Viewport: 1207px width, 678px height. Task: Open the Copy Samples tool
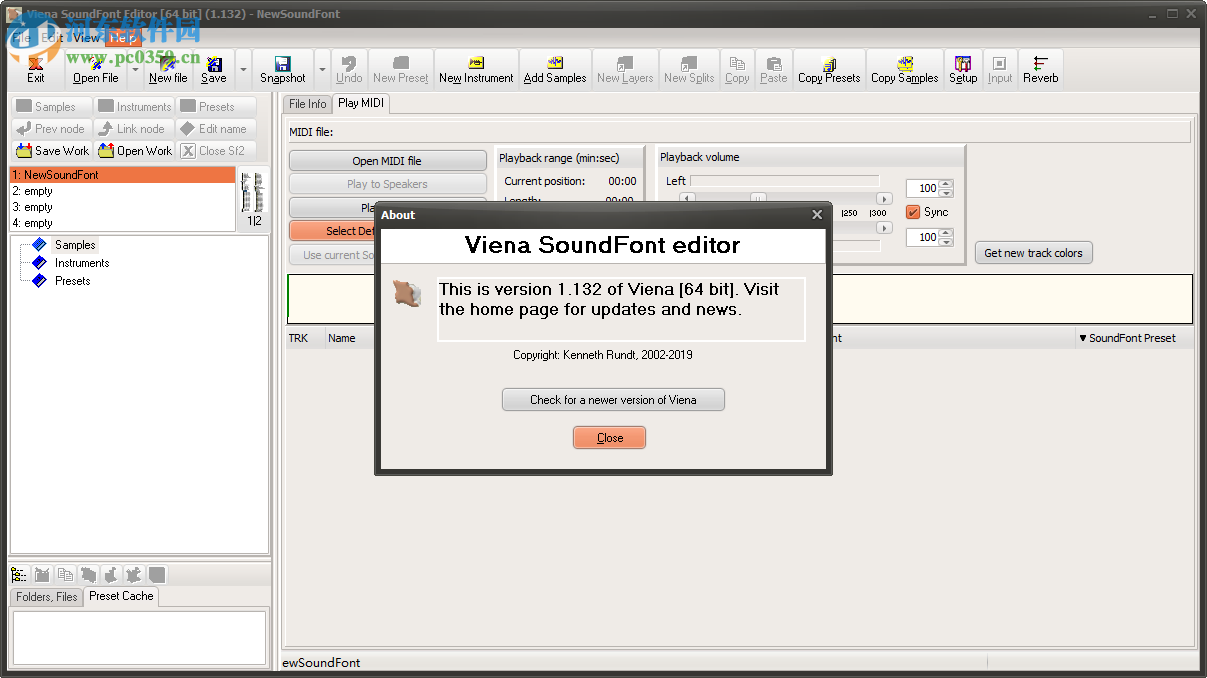coord(903,68)
